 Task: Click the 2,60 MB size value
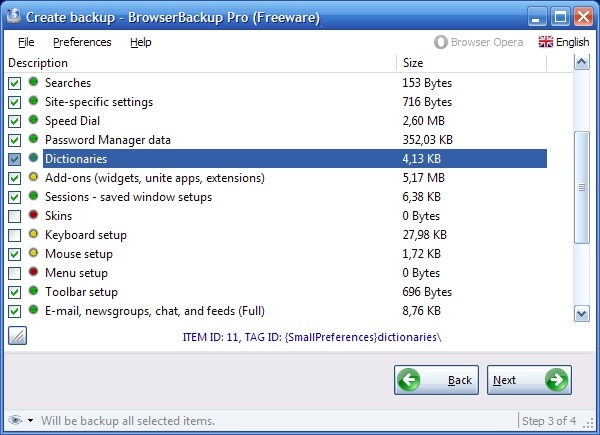coord(424,121)
